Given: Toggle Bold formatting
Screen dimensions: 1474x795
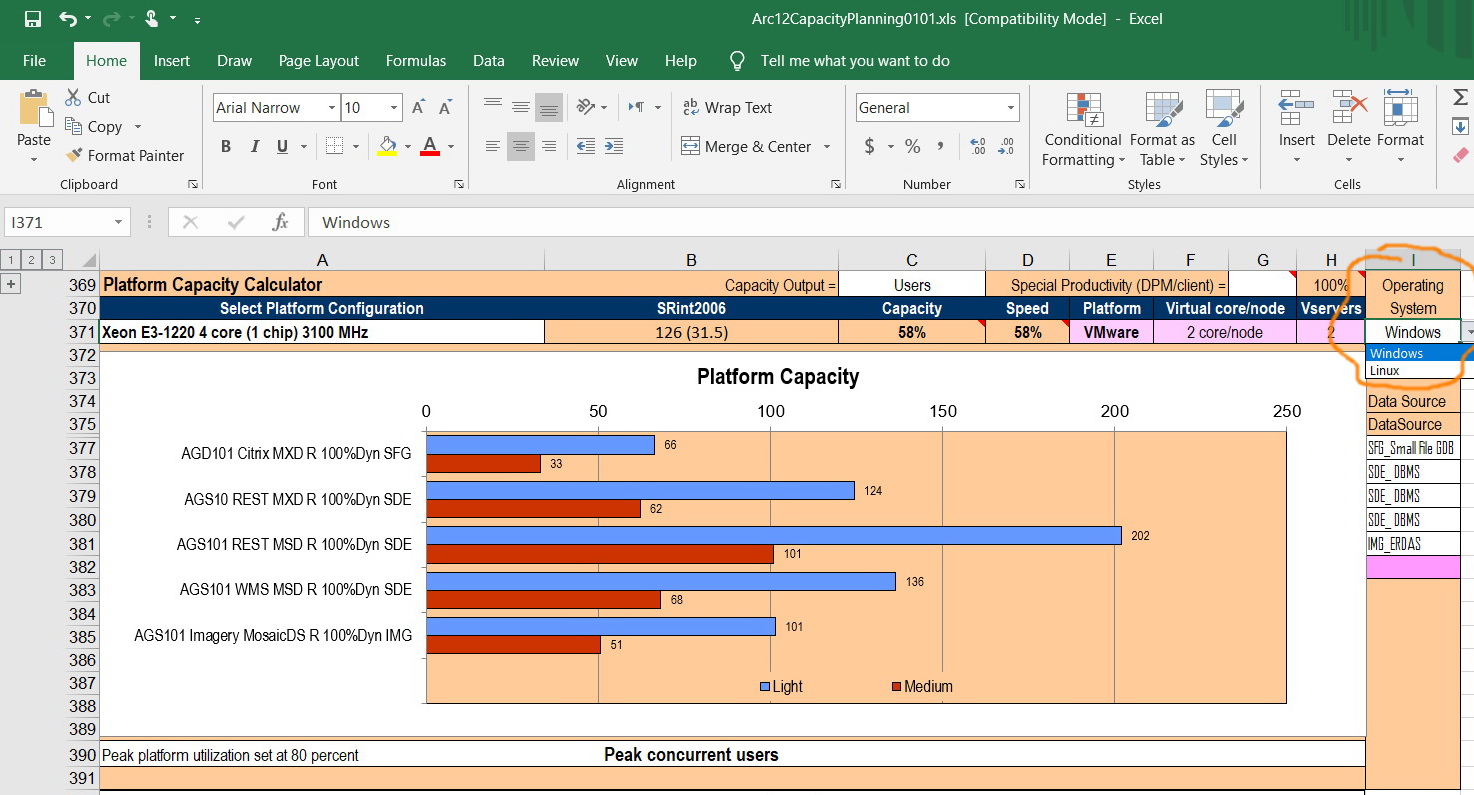Looking at the screenshot, I should 226,146.
